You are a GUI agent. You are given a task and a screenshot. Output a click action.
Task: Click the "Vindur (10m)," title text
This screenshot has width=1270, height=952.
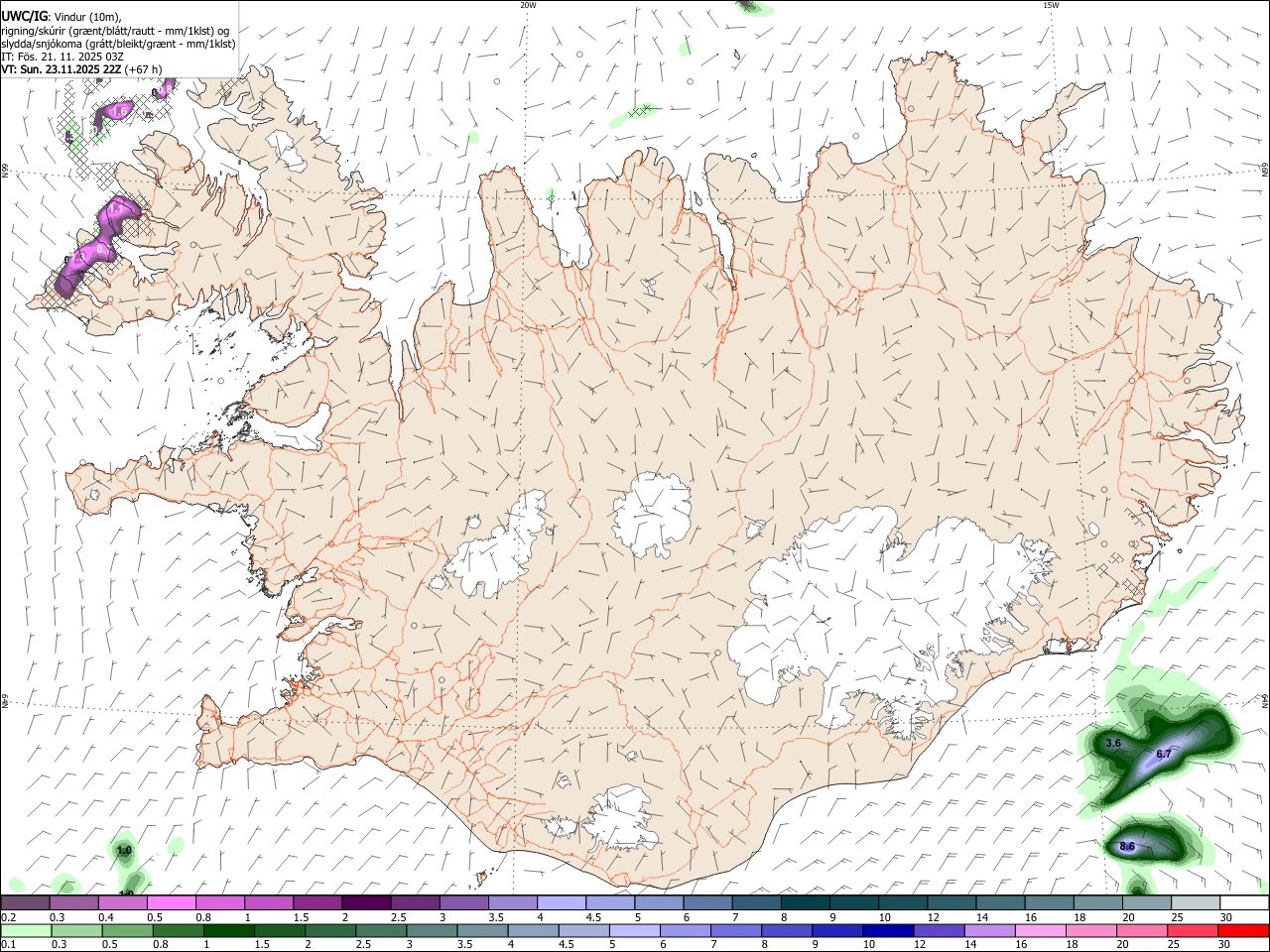[86, 16]
